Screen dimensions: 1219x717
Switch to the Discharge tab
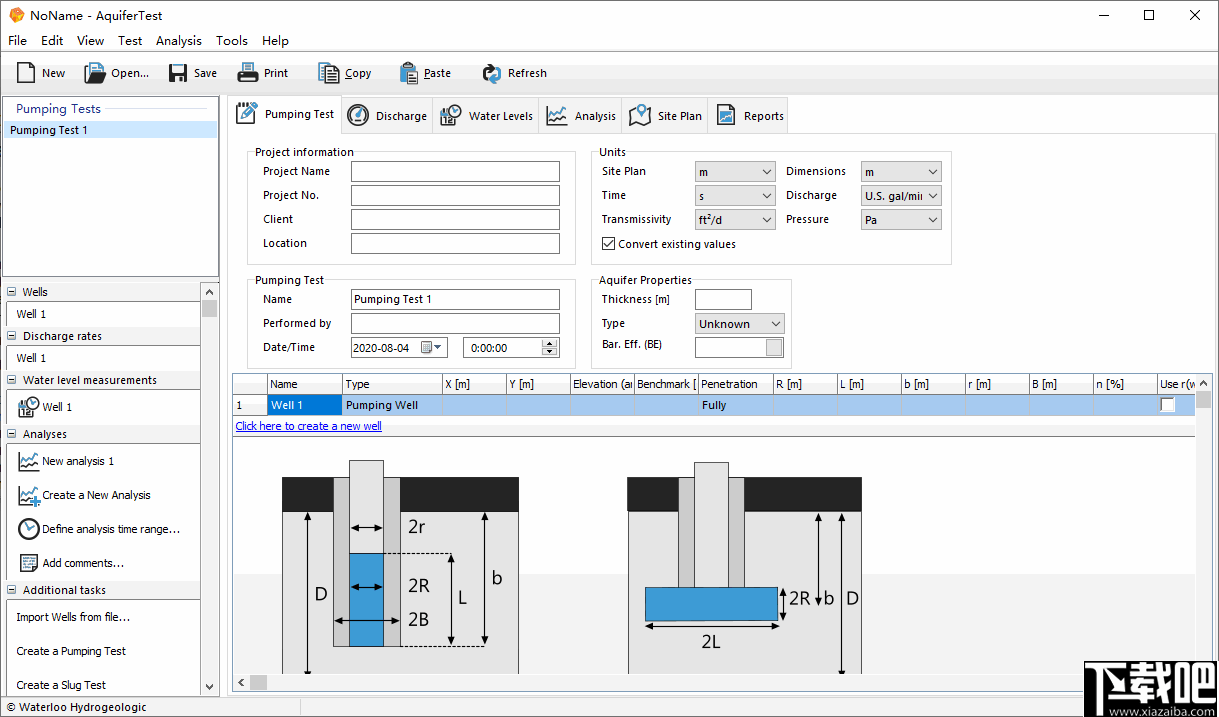(387, 114)
